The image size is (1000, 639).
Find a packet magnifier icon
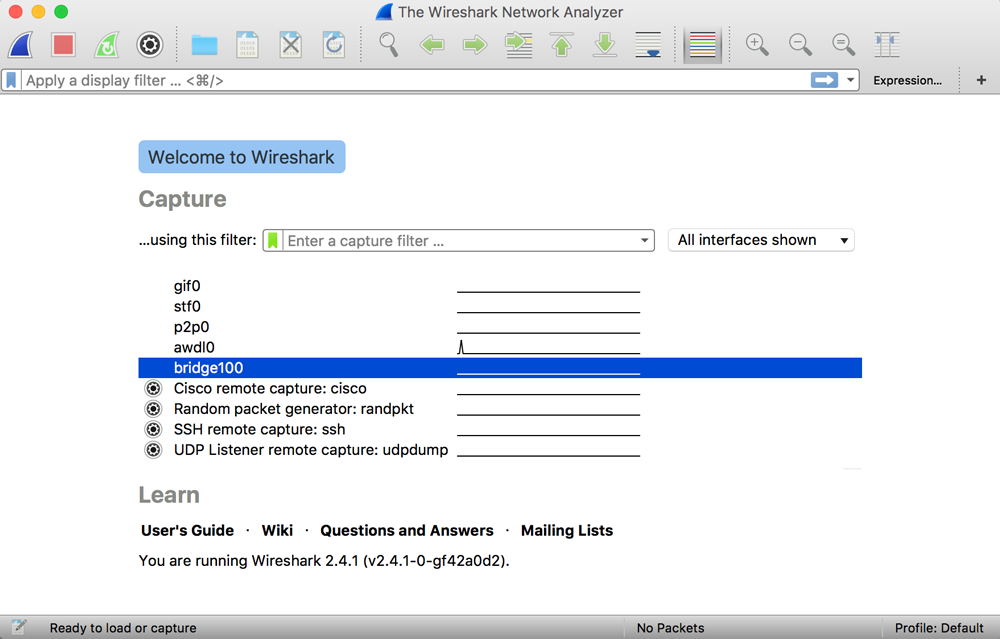(388, 45)
